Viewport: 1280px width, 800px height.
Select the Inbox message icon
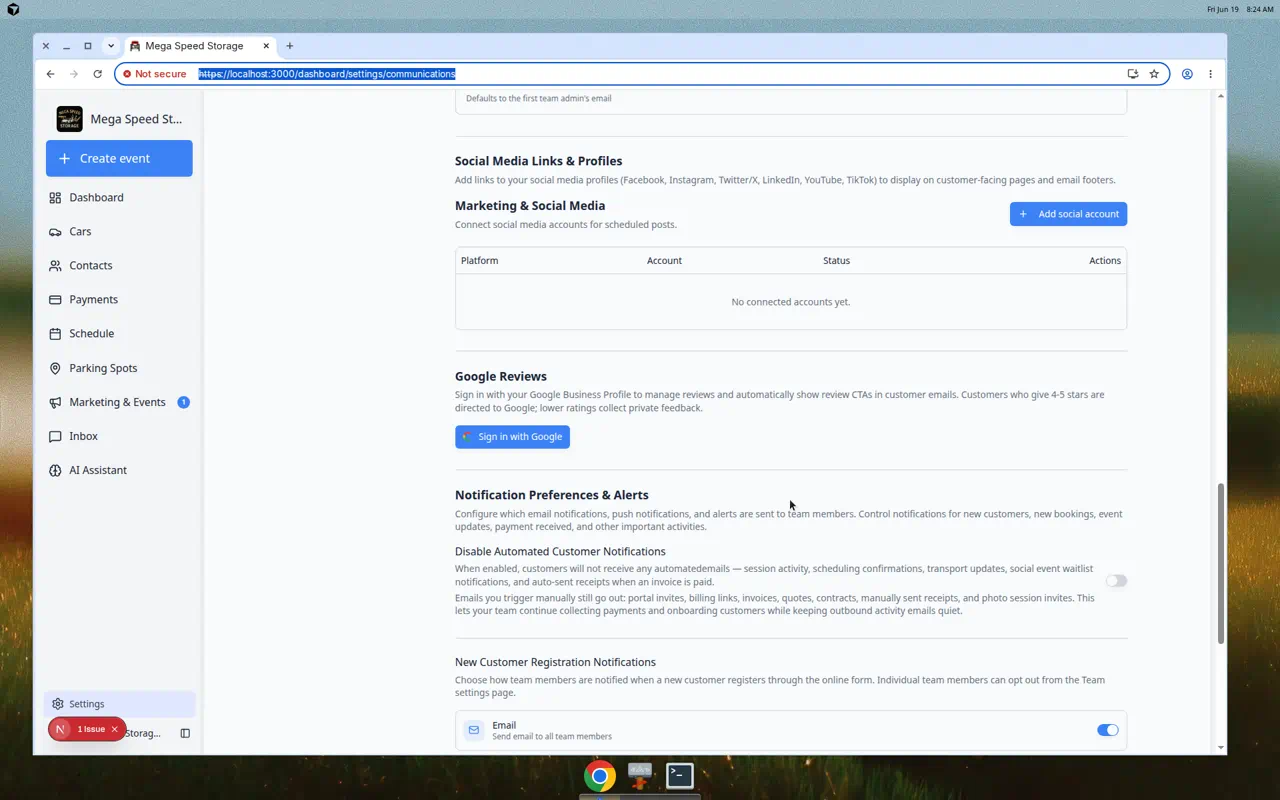[55, 436]
